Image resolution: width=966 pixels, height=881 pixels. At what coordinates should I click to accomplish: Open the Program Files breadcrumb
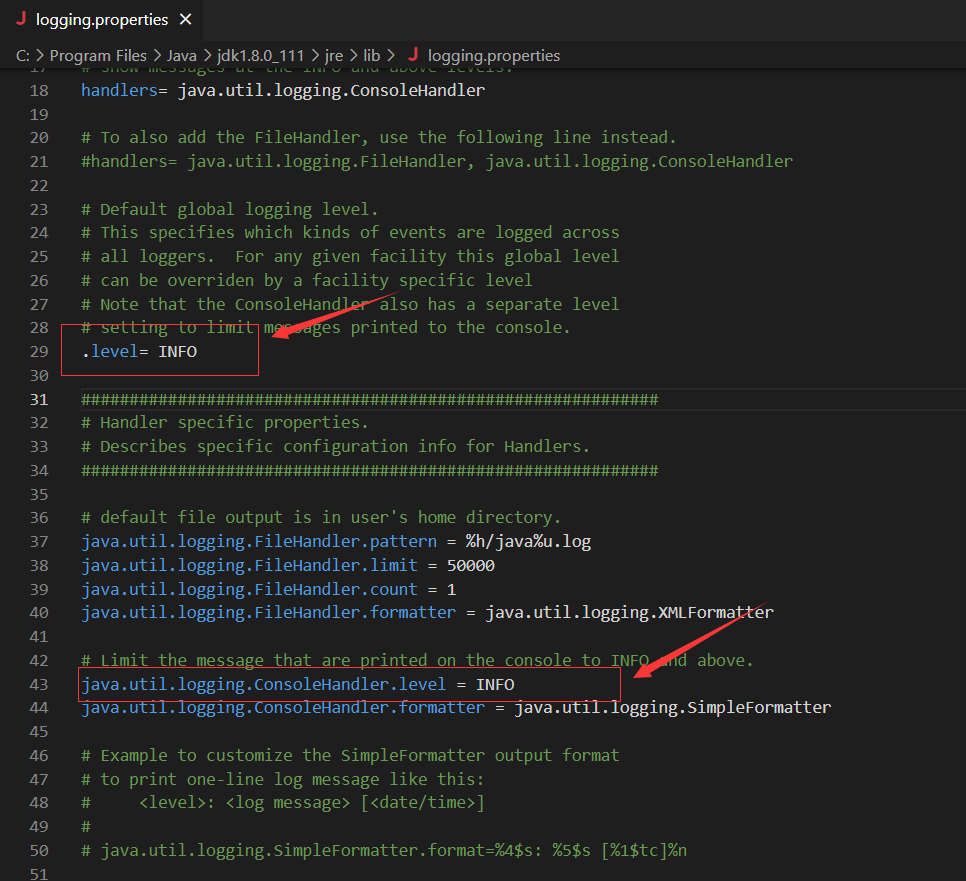coord(98,56)
